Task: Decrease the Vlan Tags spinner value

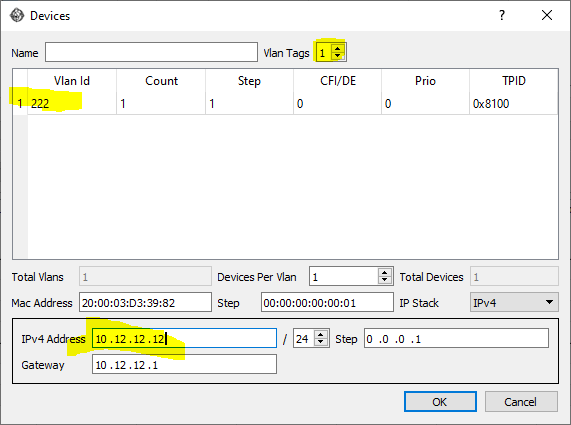Action: pyautogui.click(x=338, y=56)
